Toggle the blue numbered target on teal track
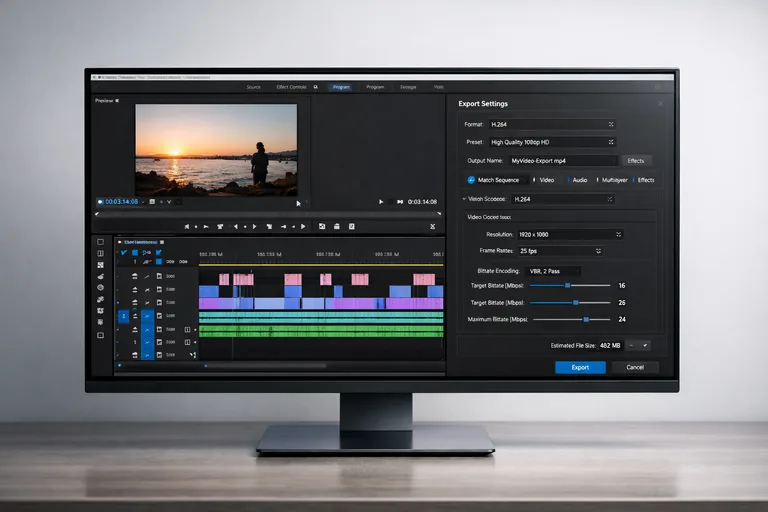 (124, 317)
